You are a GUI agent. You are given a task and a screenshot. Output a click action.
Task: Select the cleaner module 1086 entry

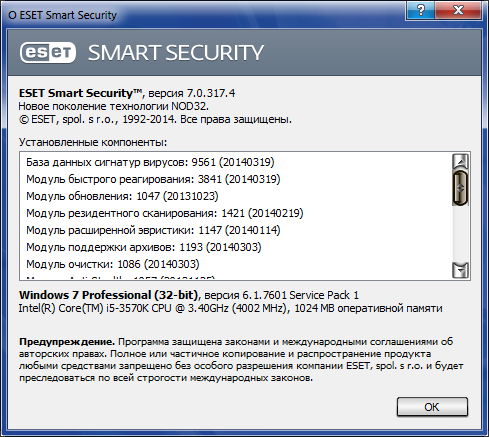click(113, 264)
